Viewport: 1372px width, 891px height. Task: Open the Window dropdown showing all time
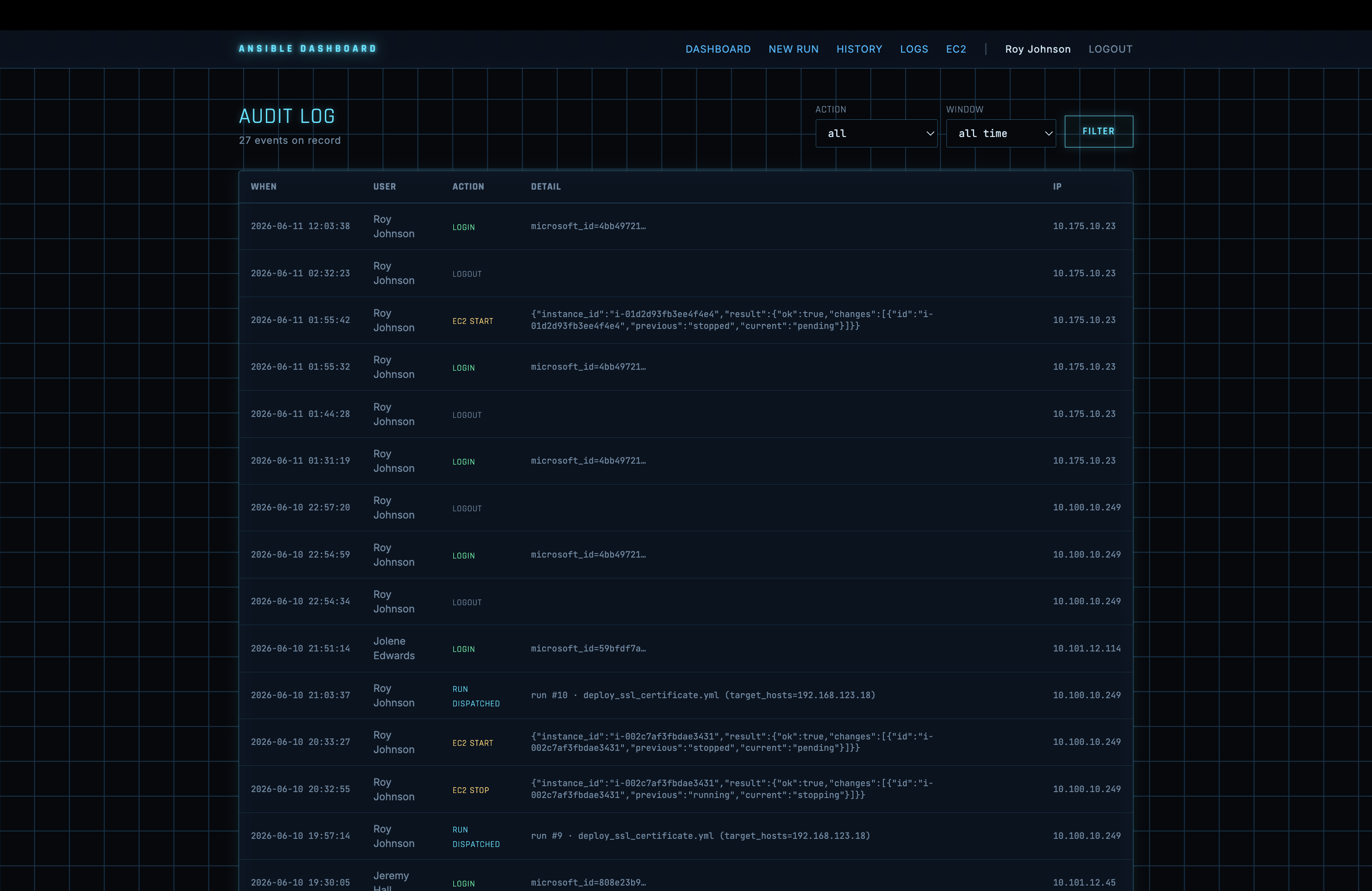point(1001,133)
